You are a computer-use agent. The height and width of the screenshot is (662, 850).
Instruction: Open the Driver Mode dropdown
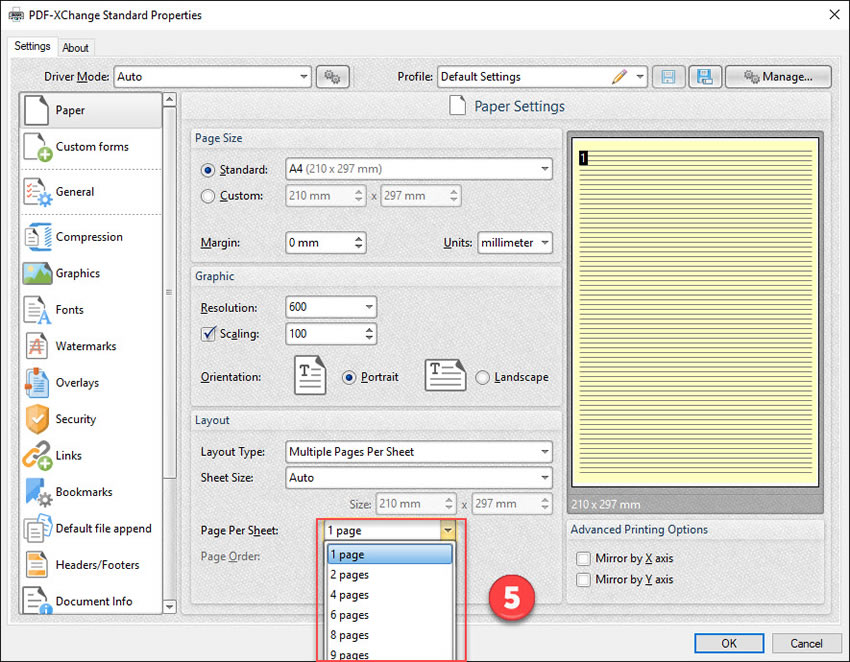coord(212,76)
